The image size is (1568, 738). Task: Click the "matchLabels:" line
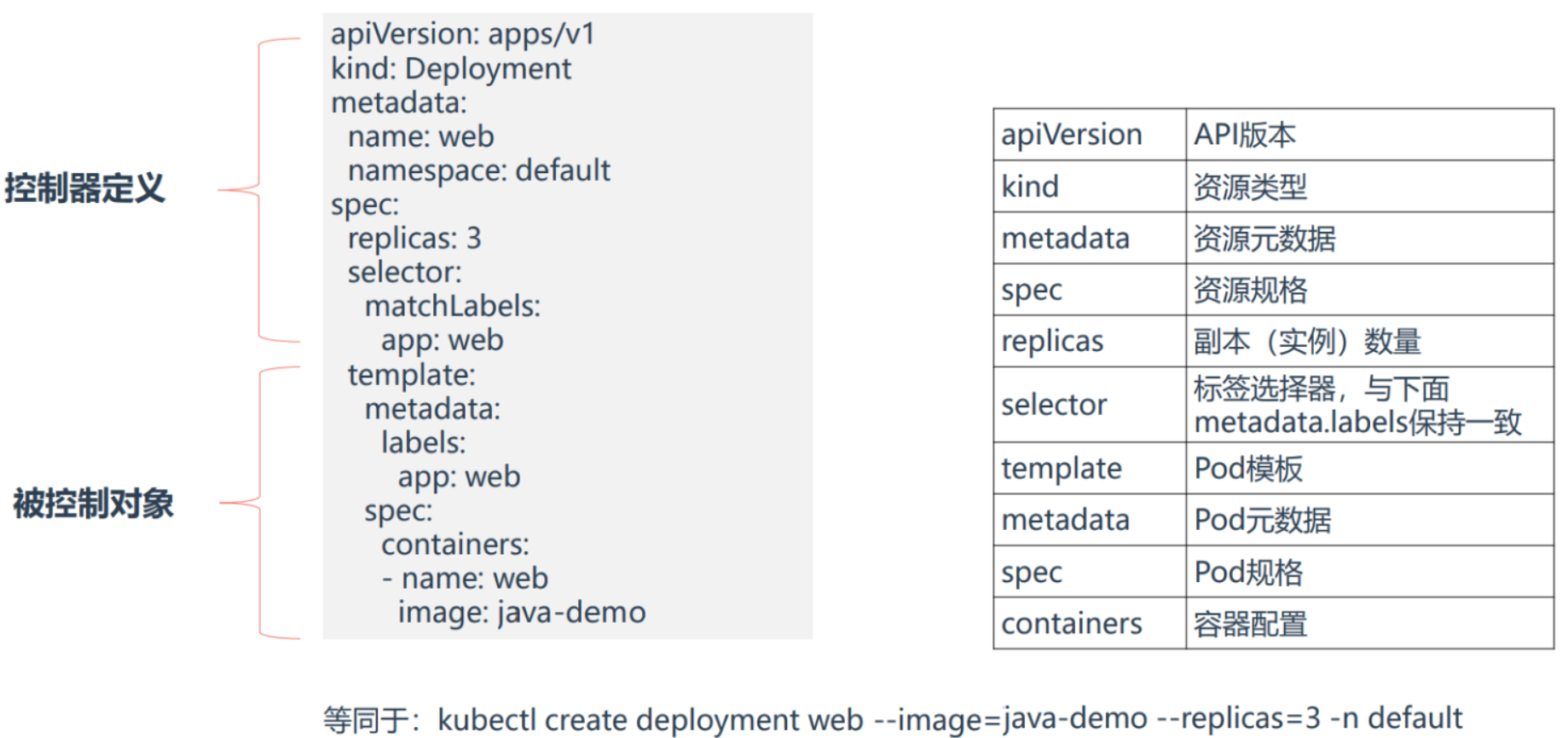pos(452,306)
